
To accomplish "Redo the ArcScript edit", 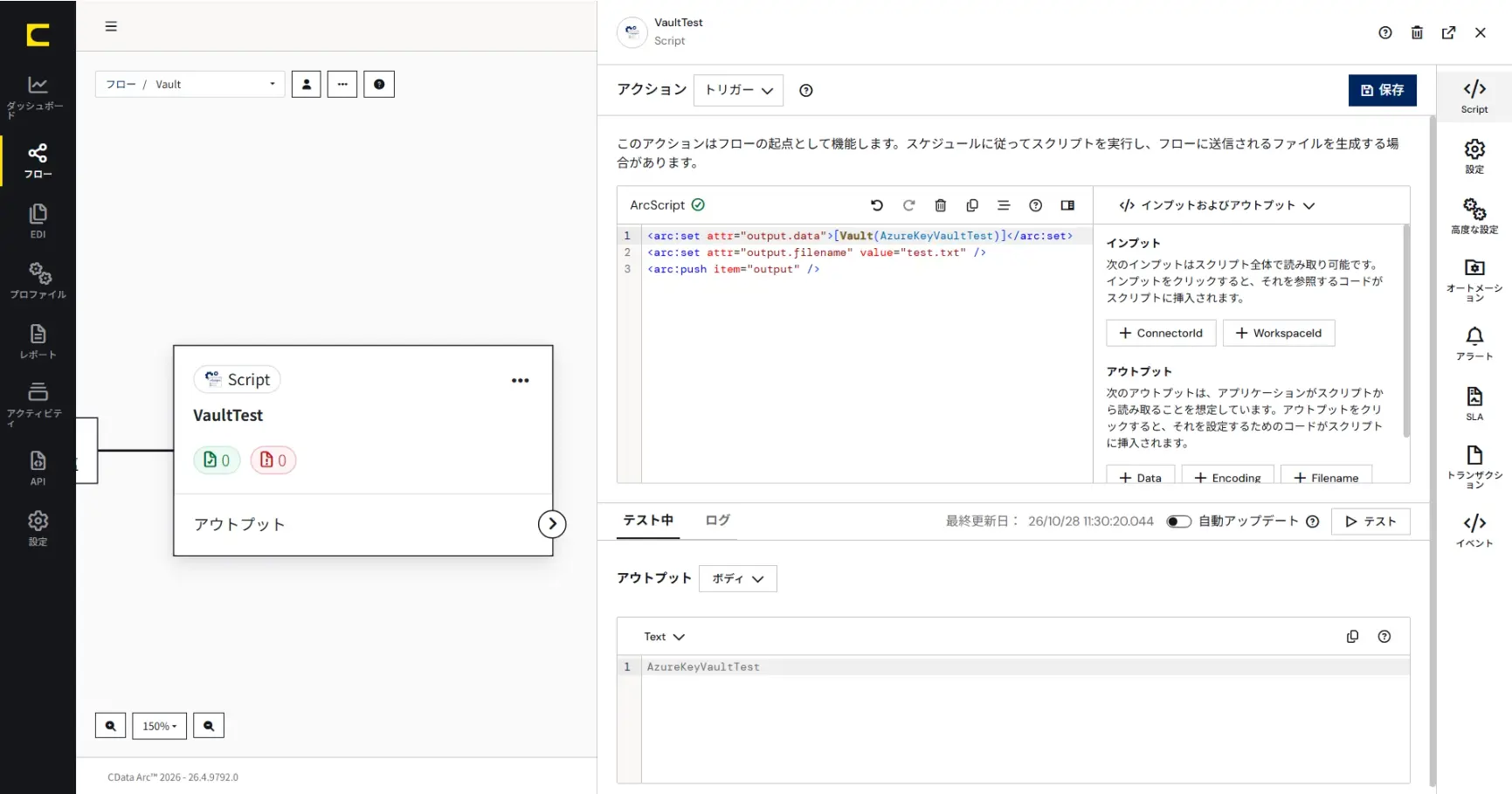I will click(908, 205).
